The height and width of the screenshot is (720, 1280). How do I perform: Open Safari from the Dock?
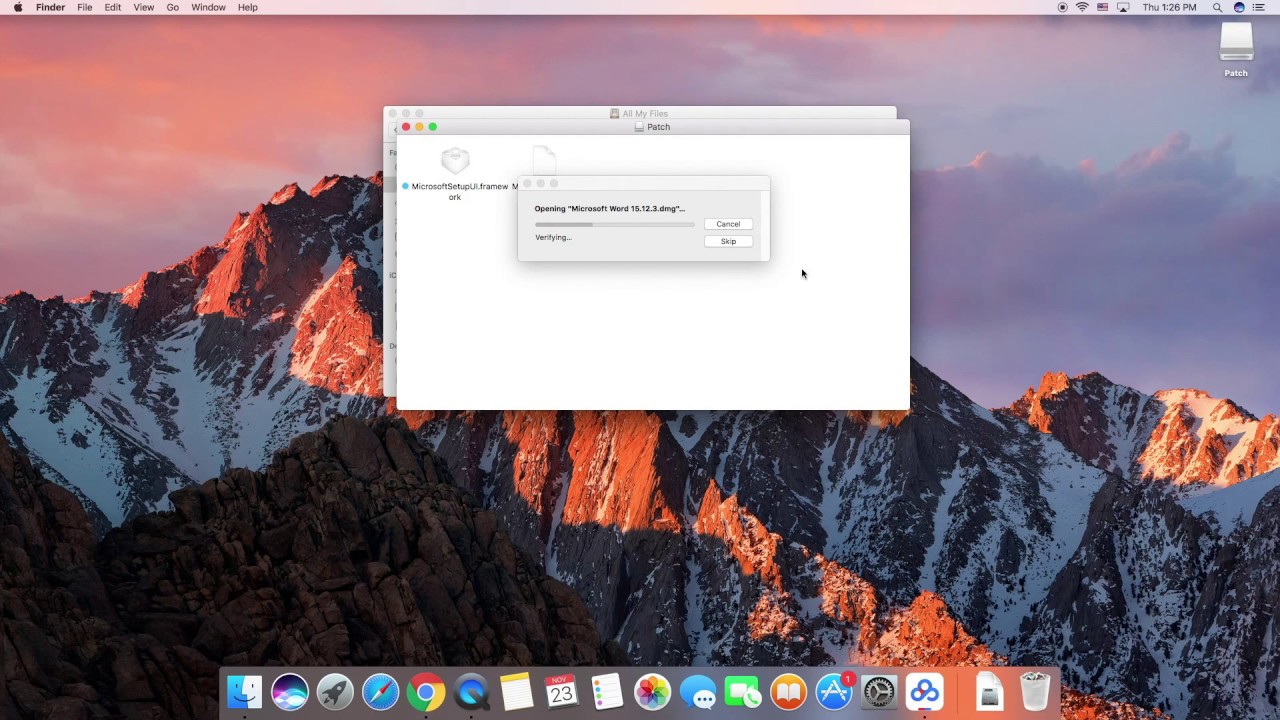pyautogui.click(x=381, y=692)
